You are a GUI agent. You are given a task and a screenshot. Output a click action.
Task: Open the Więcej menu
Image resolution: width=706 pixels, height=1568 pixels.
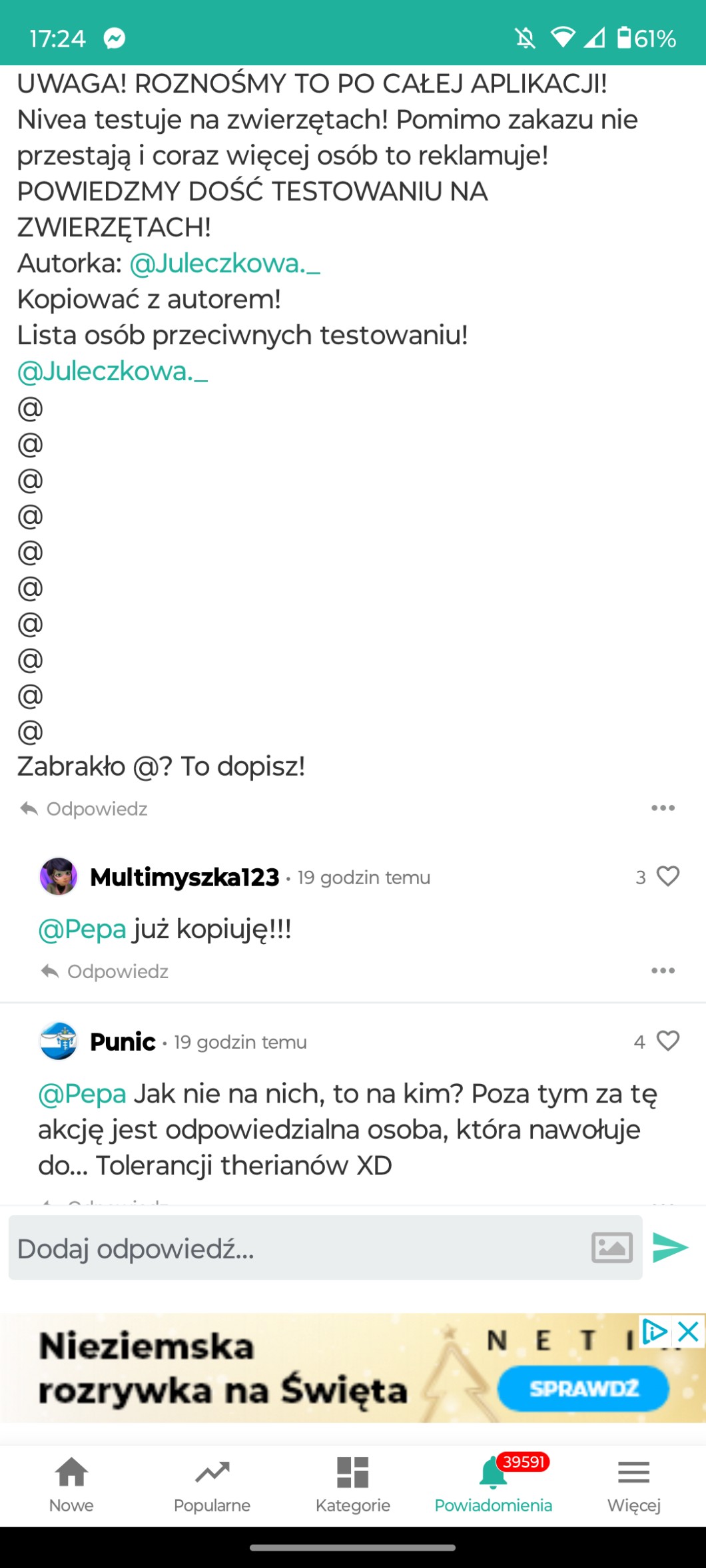point(633,1485)
